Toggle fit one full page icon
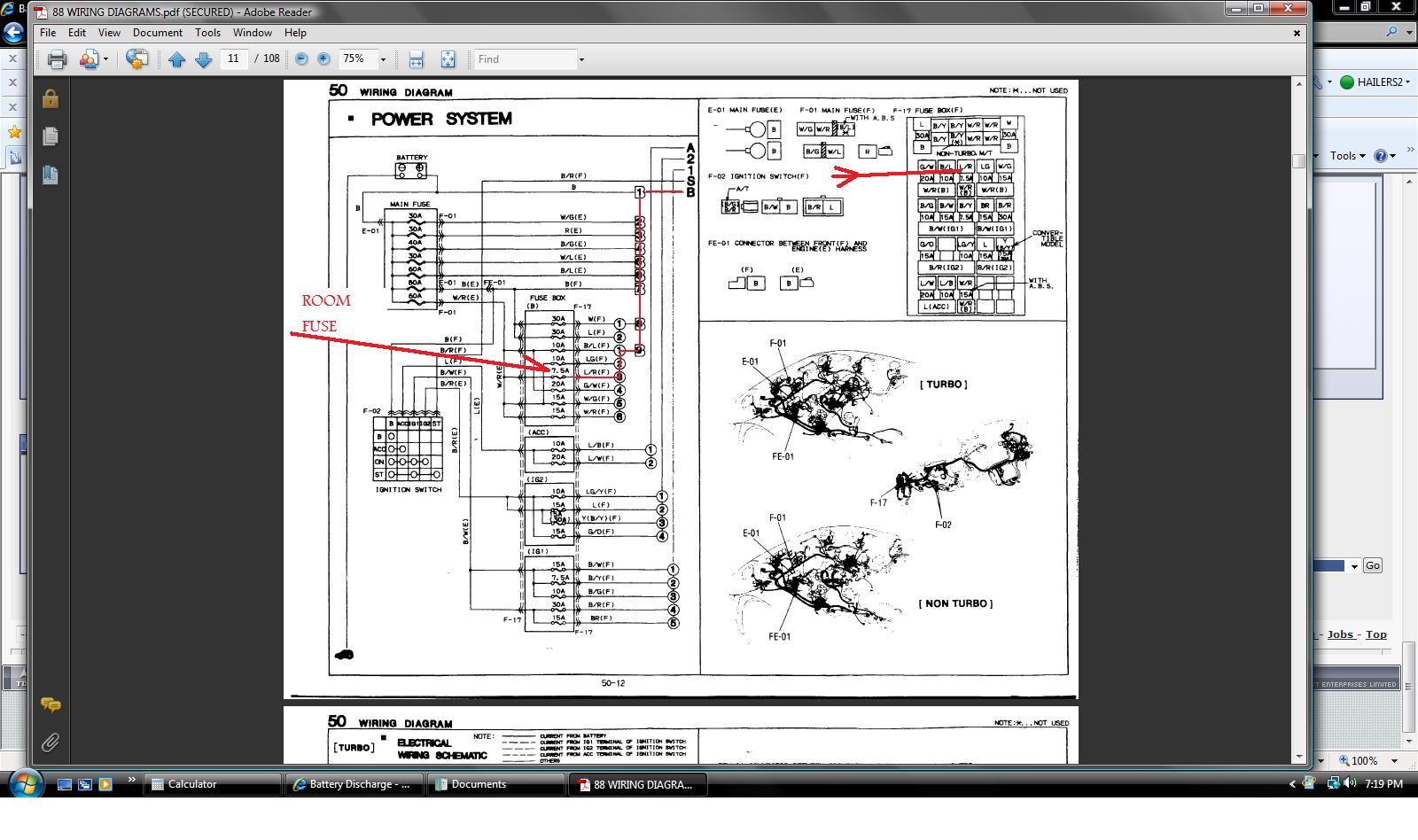Screen dimensions: 1418x840 [448, 59]
